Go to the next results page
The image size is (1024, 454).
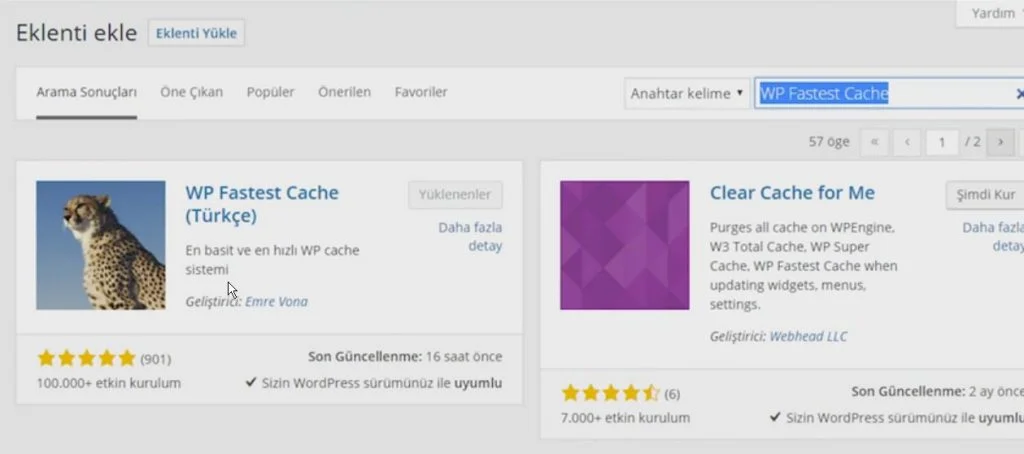tap(999, 143)
